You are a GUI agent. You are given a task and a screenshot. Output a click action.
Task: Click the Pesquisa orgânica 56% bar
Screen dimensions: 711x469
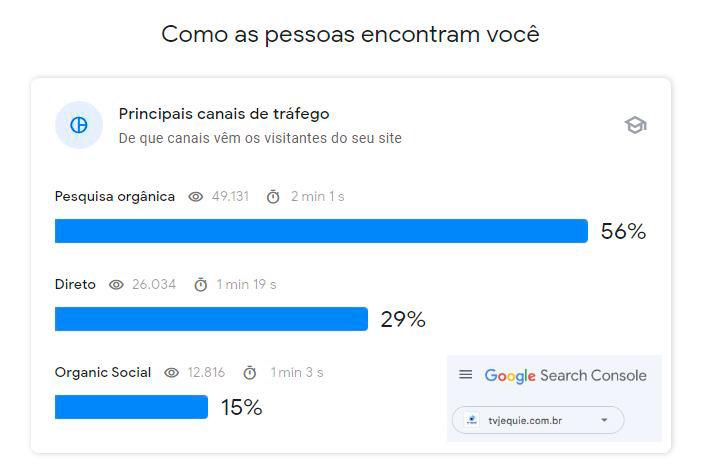[320, 231]
